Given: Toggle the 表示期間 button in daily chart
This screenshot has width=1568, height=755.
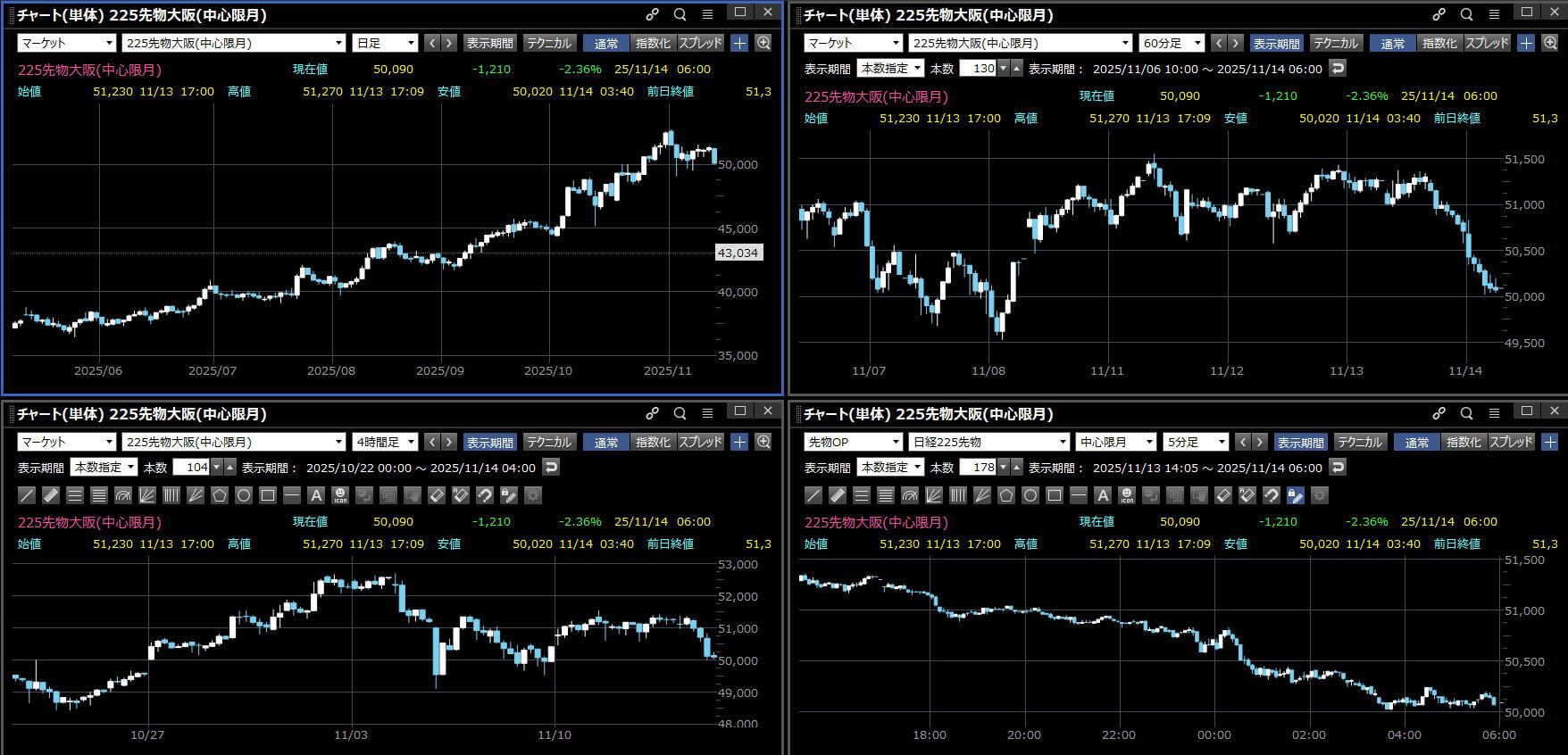Looking at the screenshot, I should coord(489,43).
